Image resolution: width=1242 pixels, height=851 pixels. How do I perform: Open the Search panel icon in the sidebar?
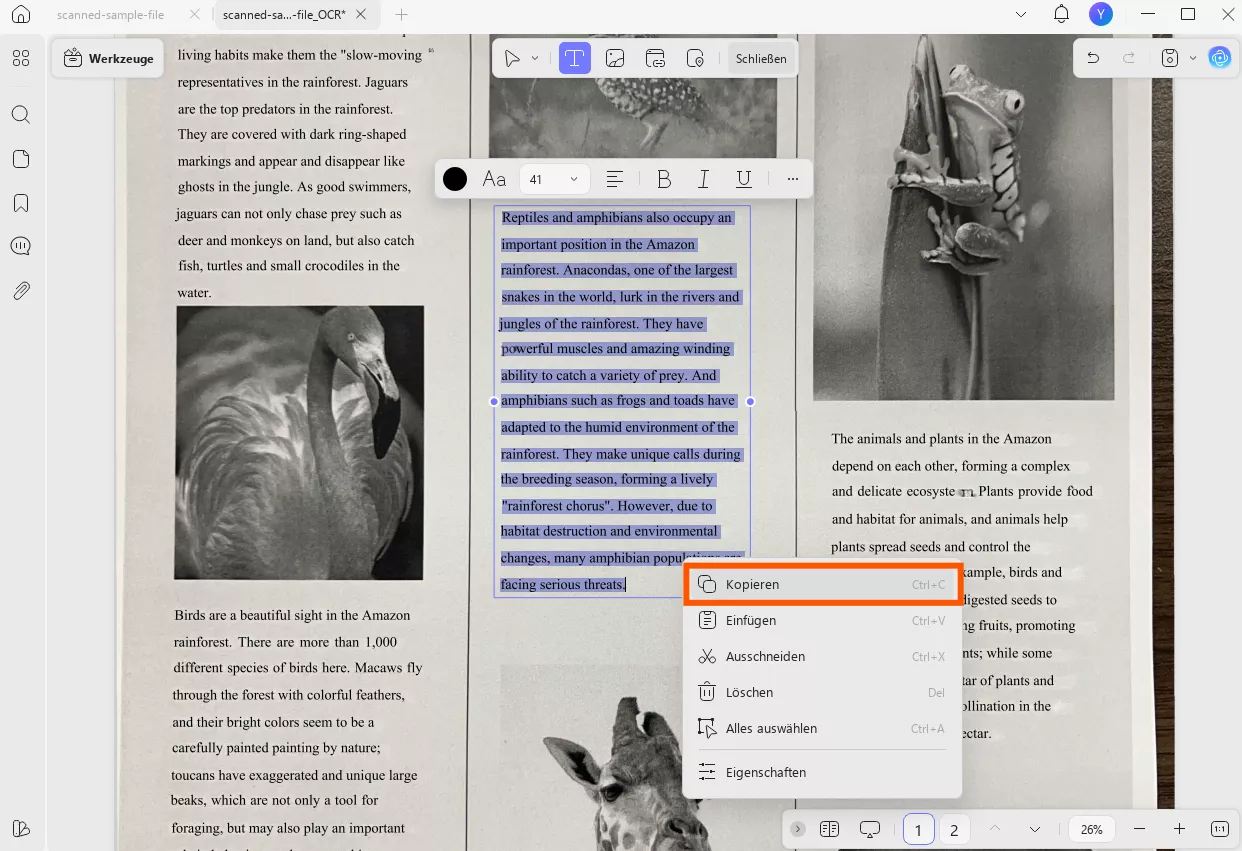21,114
